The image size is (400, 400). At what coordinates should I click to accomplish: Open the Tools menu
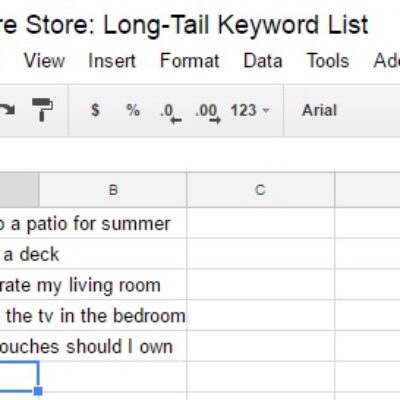[x=328, y=61]
